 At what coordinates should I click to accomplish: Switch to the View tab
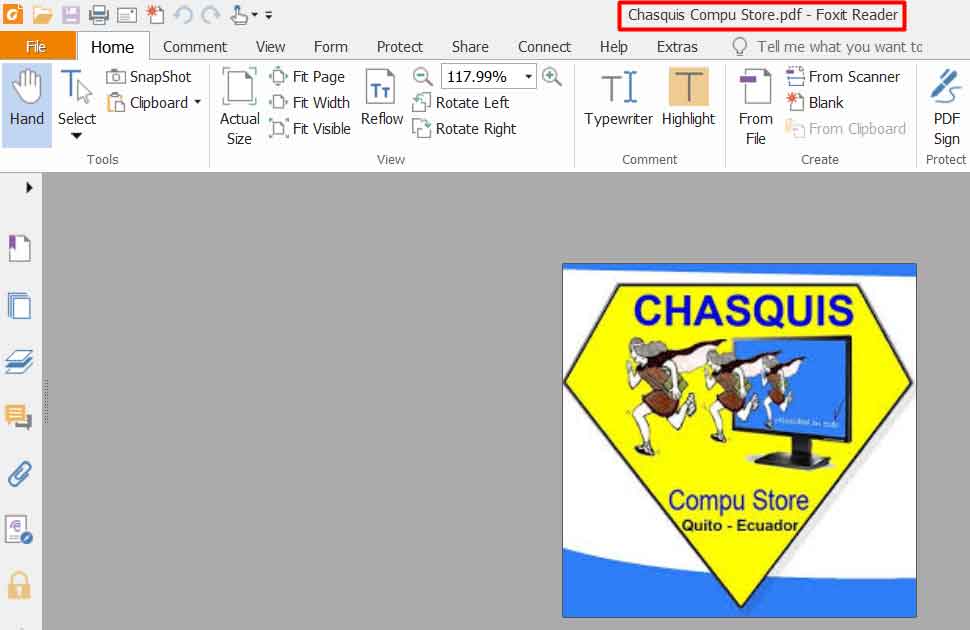pyautogui.click(x=270, y=47)
